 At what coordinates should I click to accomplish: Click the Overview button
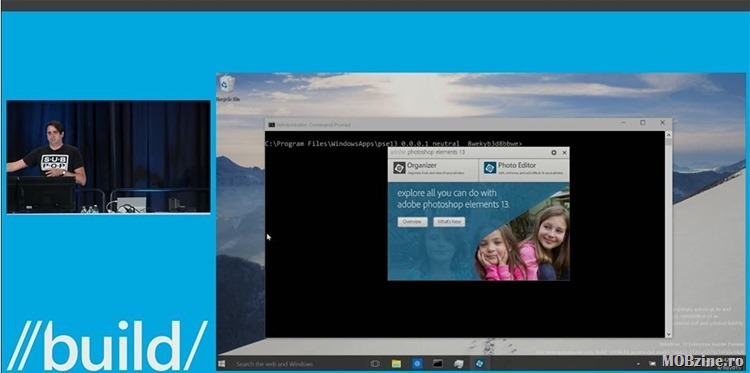tap(412, 222)
